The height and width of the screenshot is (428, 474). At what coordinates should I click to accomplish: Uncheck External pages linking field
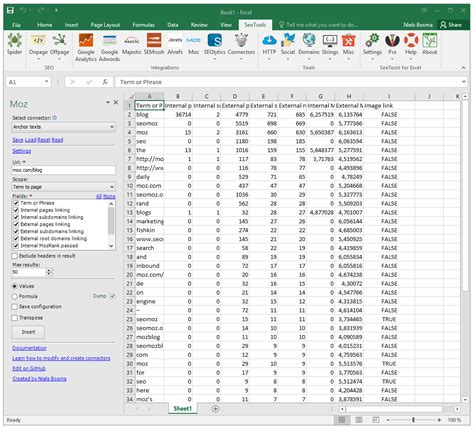16,224
